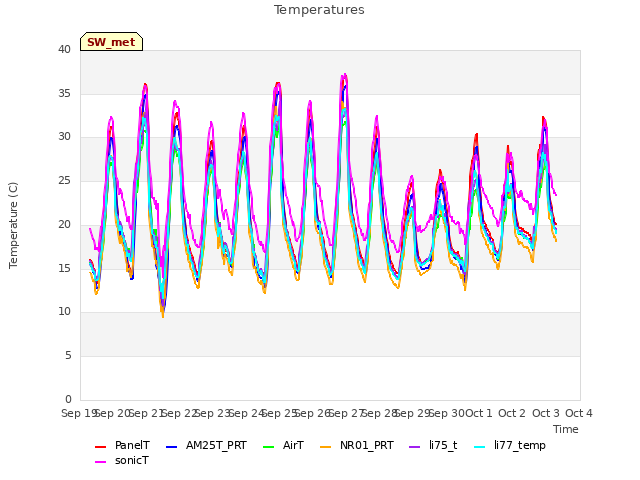Toggle li77_temp series in legend

pyautogui.click(x=510, y=445)
